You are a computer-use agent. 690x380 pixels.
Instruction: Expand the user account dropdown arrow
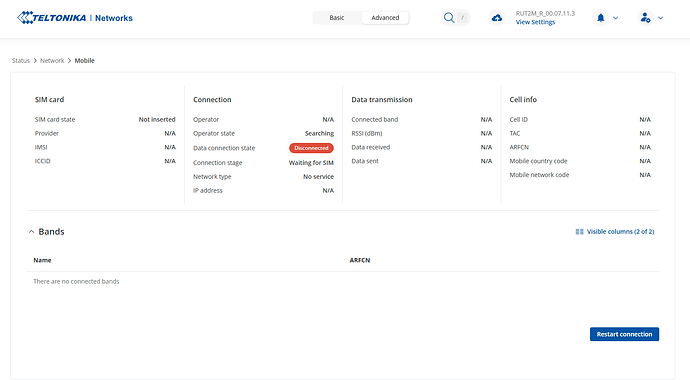(x=661, y=18)
